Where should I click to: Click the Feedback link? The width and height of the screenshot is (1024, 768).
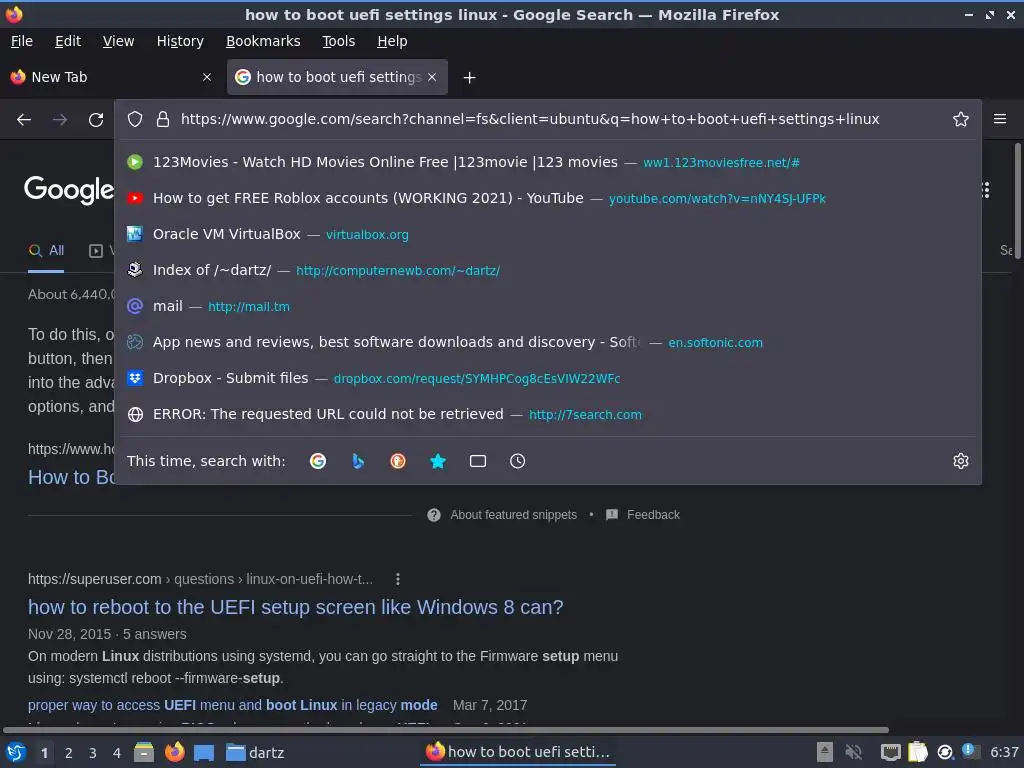(653, 515)
